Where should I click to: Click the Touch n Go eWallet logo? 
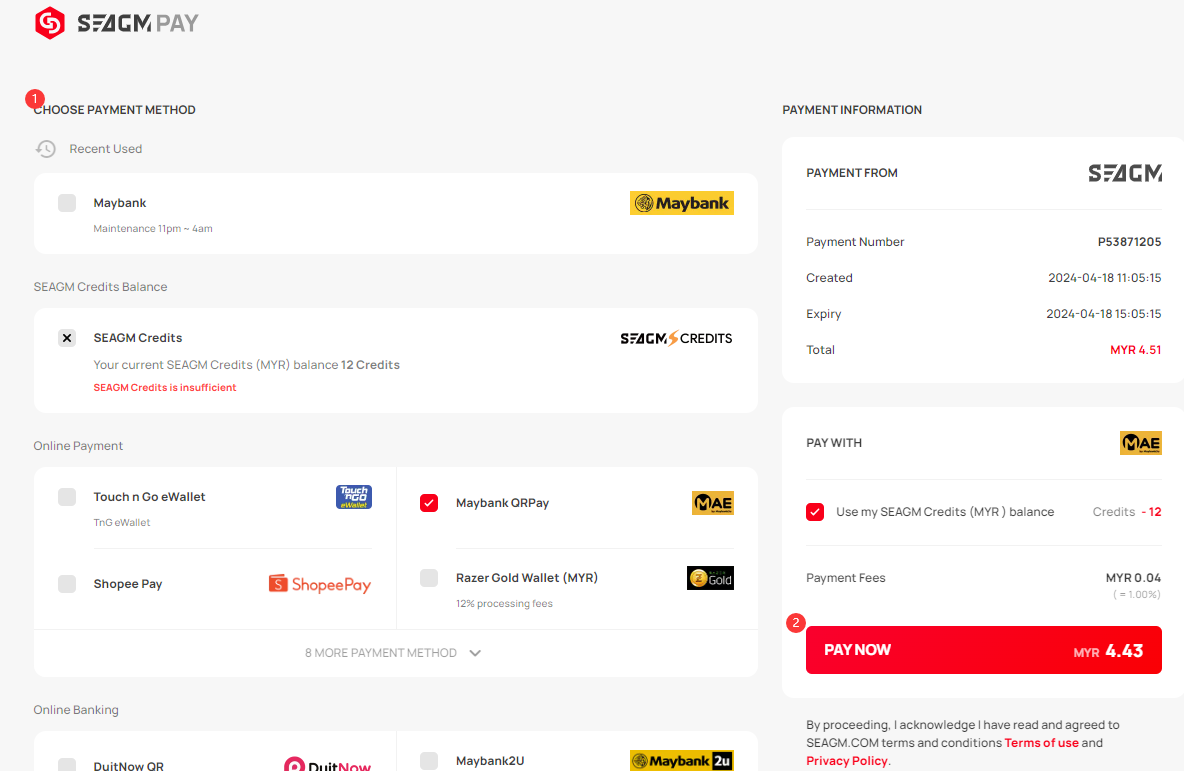click(353, 497)
